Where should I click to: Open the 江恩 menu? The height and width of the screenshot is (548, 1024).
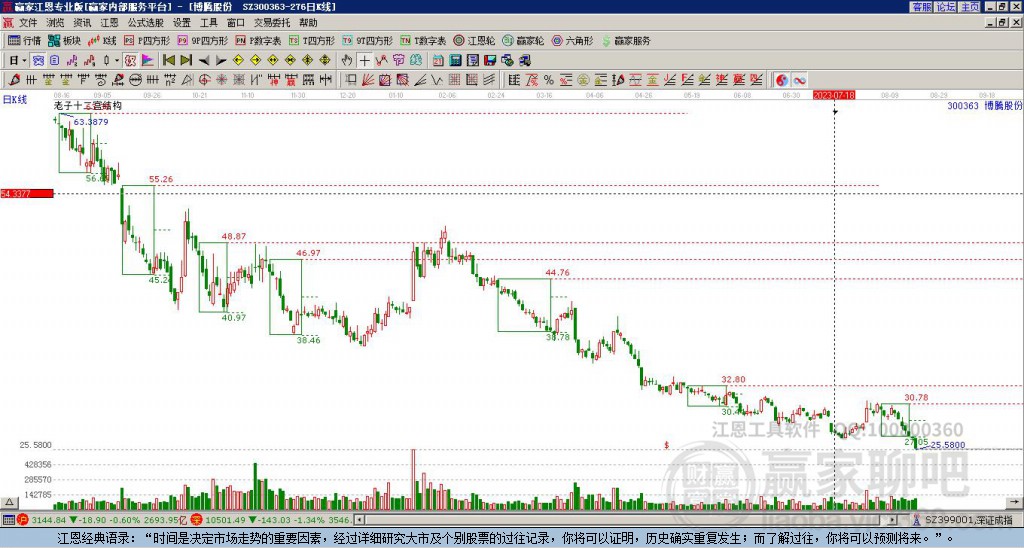point(109,23)
